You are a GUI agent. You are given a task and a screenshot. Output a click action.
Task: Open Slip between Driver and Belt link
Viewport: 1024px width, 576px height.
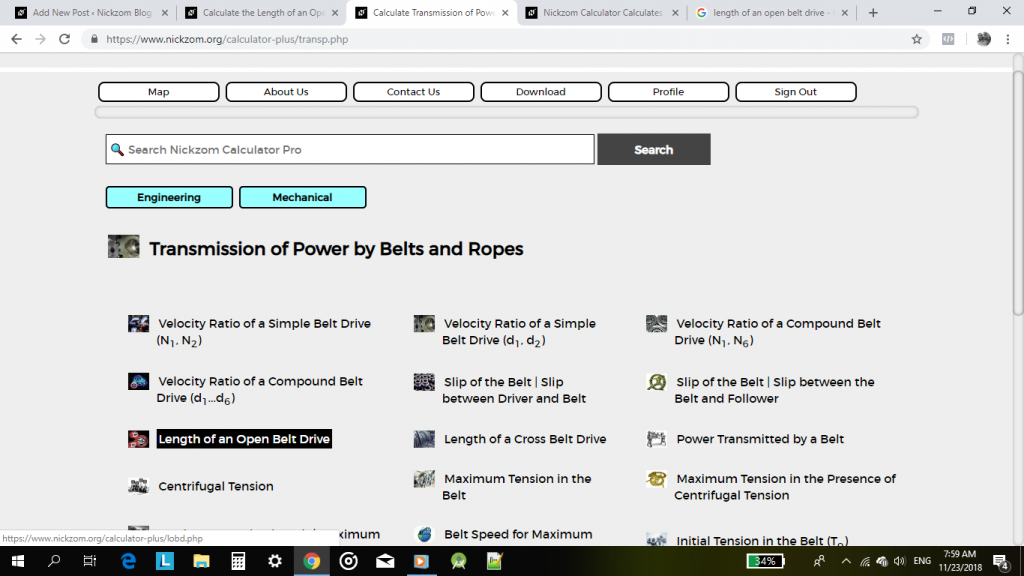point(514,390)
